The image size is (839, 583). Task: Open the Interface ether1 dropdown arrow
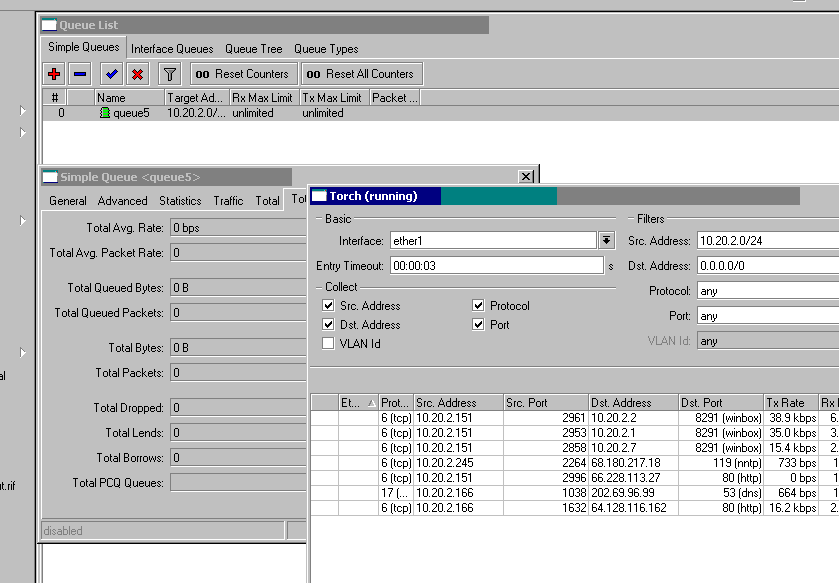point(606,241)
